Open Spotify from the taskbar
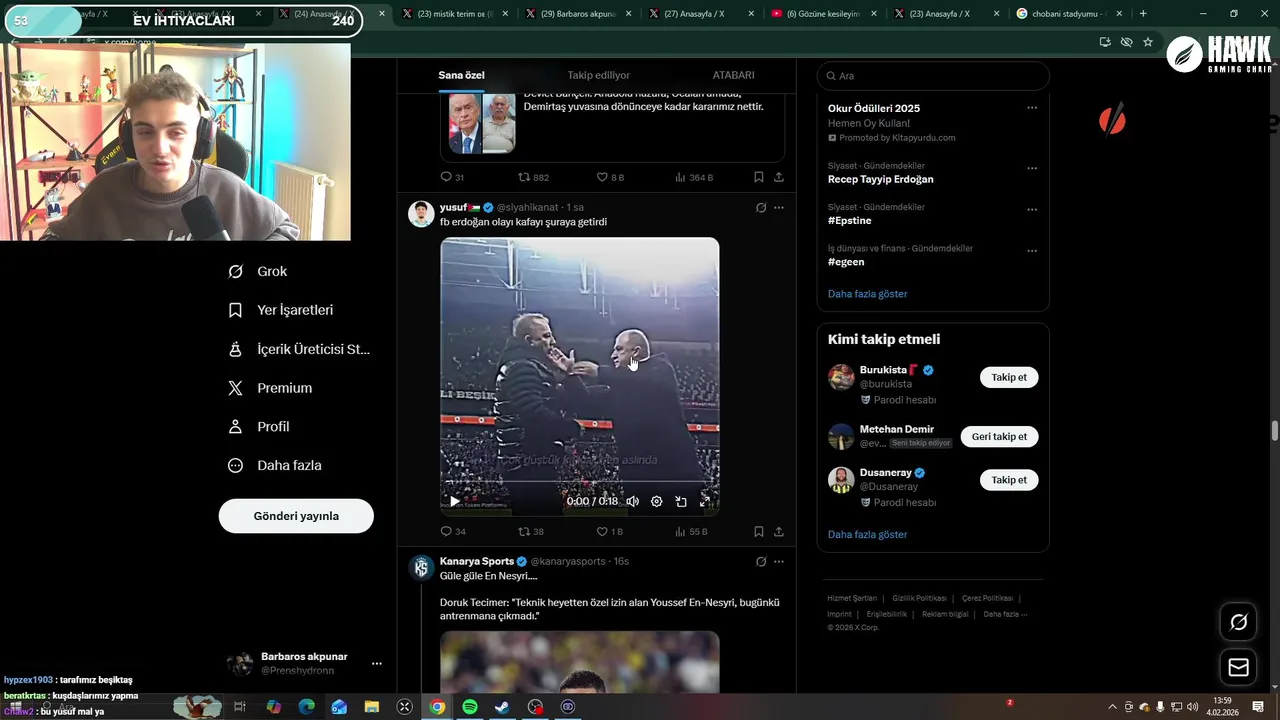Viewport: 1280px width, 720px height. [470, 707]
